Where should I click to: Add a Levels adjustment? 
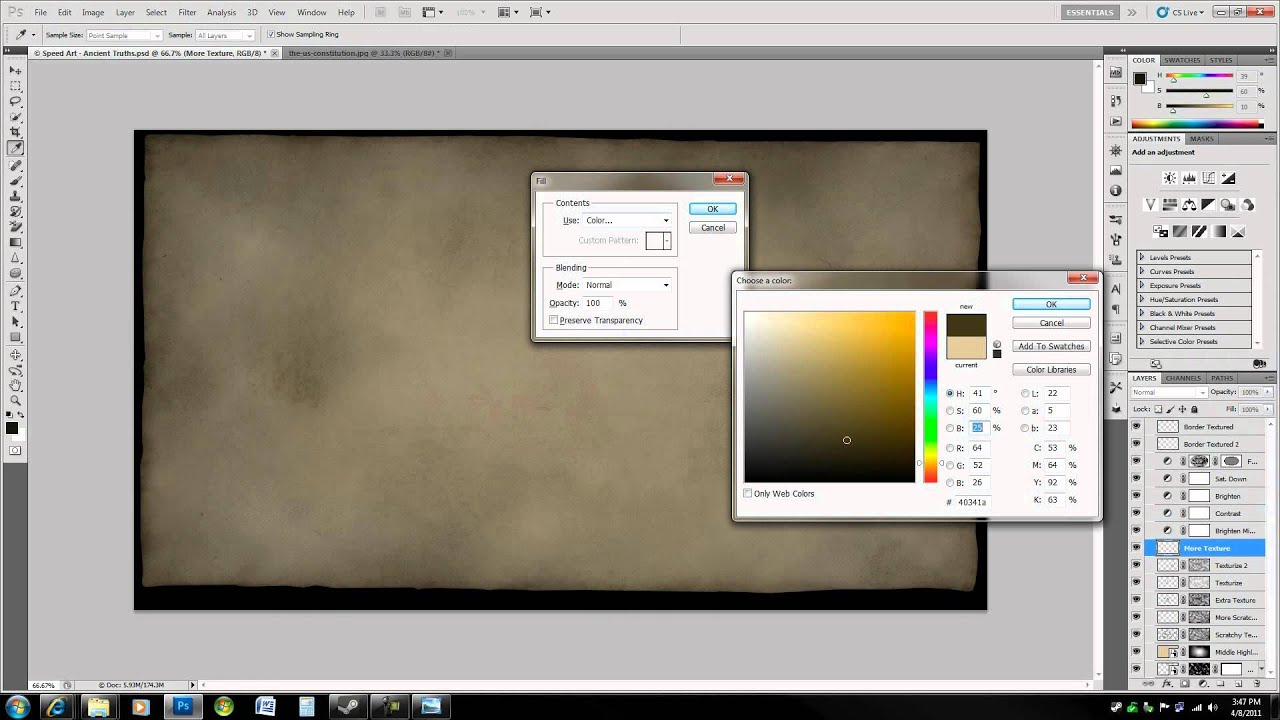tap(1189, 178)
